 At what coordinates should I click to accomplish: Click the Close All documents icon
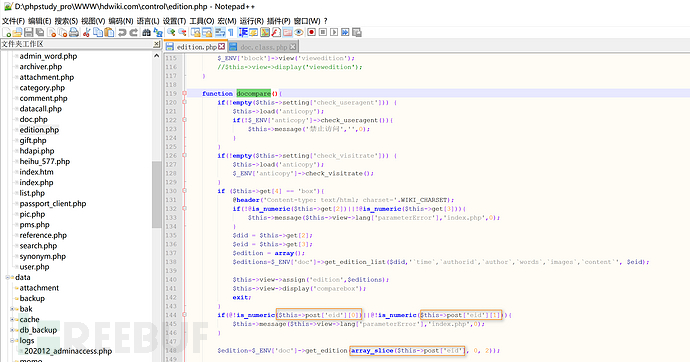(x=63, y=32)
